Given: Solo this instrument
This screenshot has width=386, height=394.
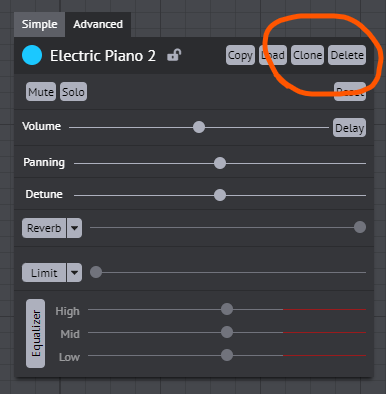Looking at the screenshot, I should pos(73,92).
